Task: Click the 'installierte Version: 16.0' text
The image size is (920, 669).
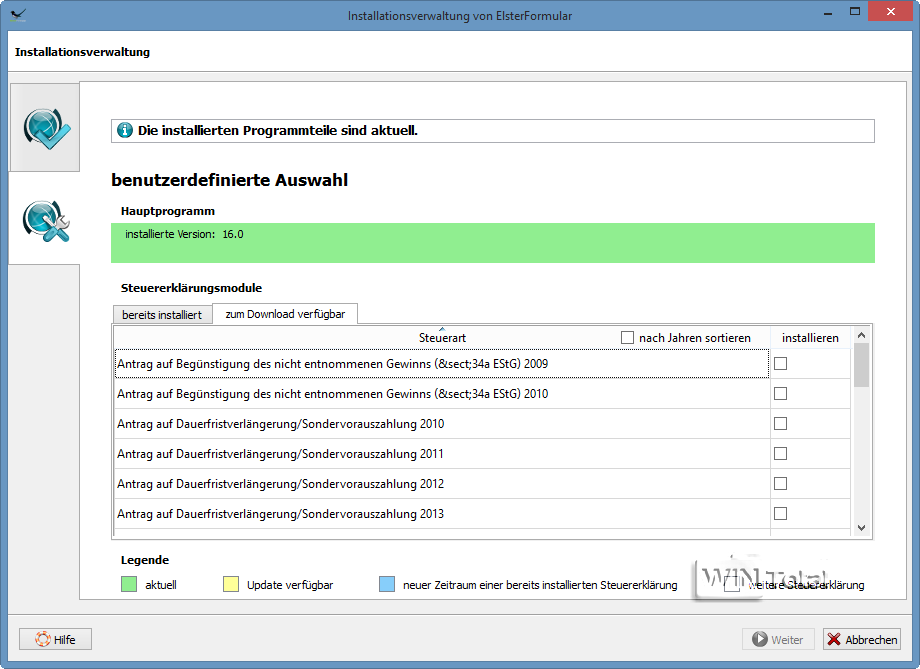Action: pos(184,234)
